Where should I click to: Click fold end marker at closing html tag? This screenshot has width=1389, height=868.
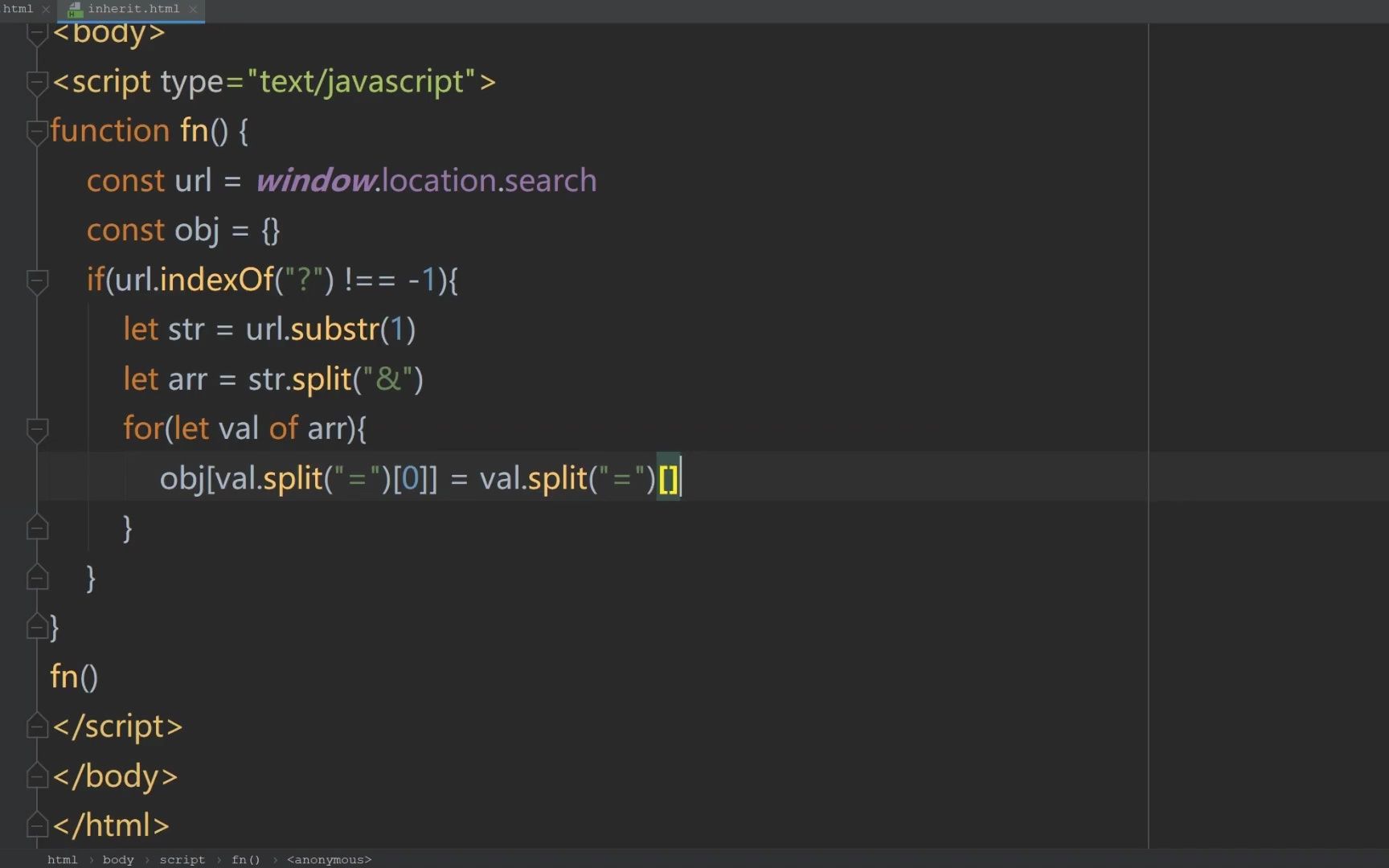tap(36, 825)
